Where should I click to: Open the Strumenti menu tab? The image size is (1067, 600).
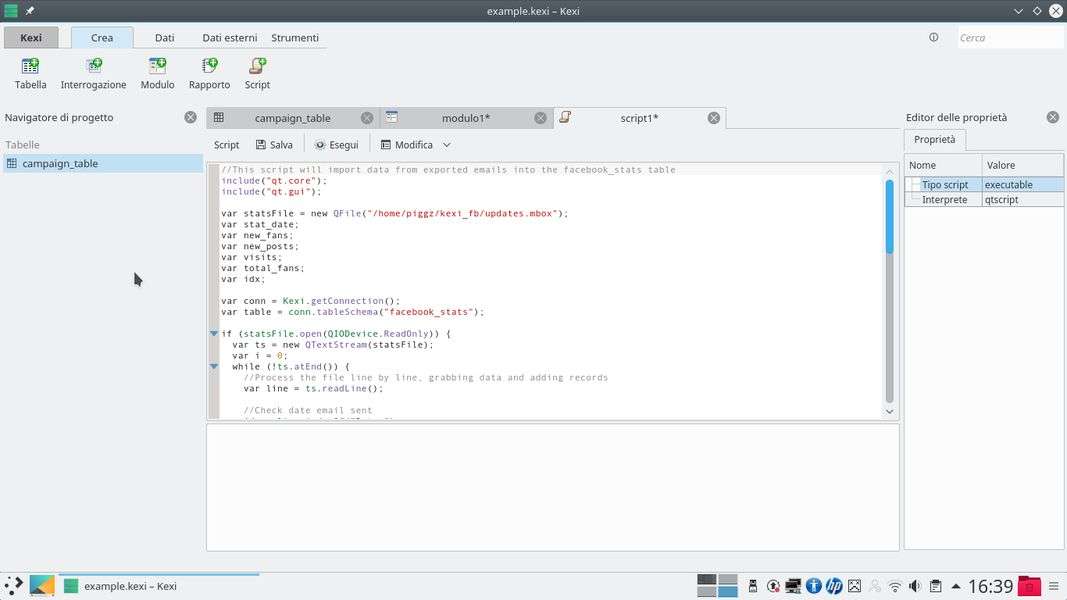coord(295,38)
